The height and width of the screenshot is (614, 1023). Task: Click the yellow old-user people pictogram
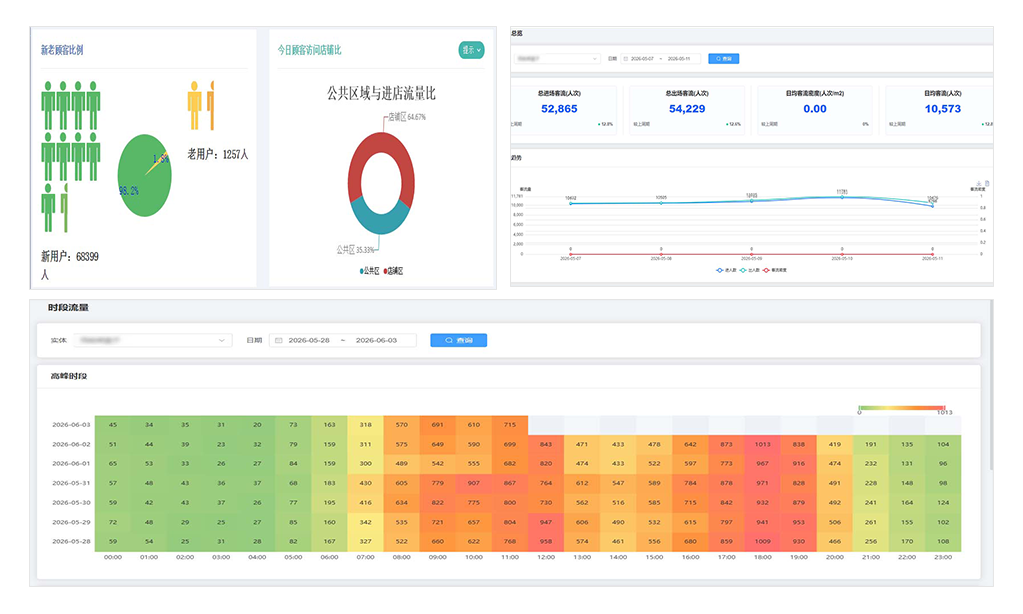pos(201,105)
